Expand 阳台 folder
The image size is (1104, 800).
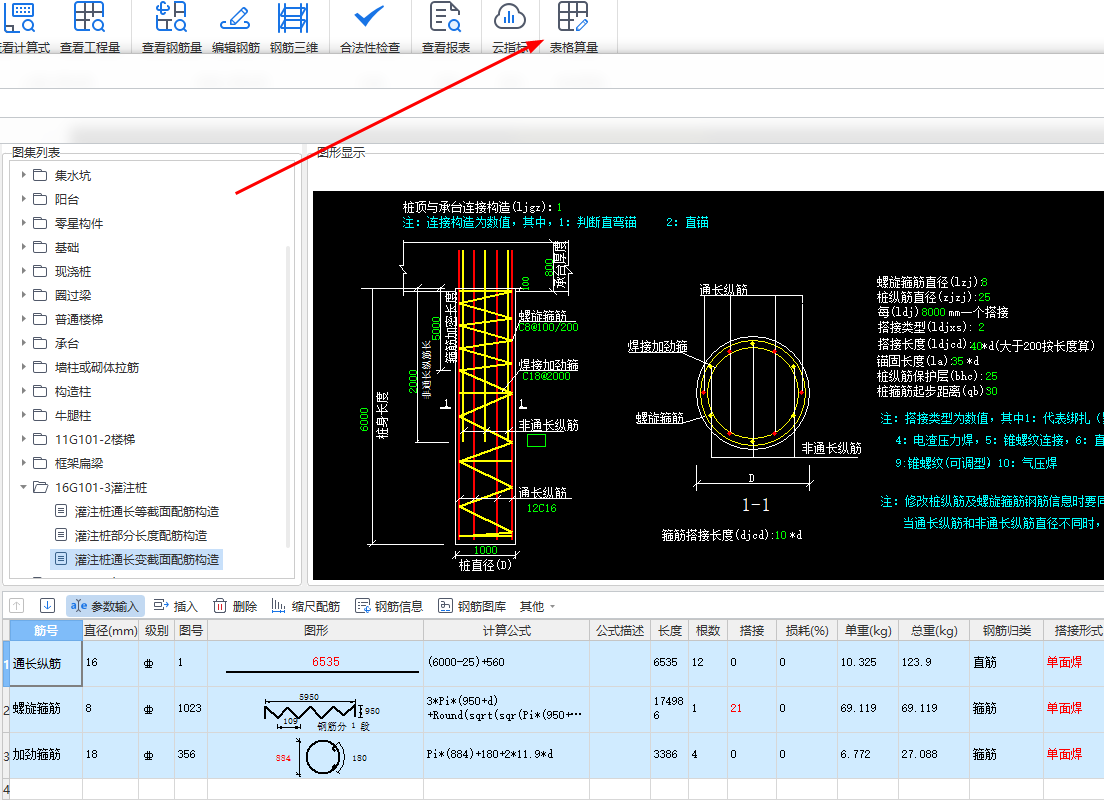(x=23, y=199)
